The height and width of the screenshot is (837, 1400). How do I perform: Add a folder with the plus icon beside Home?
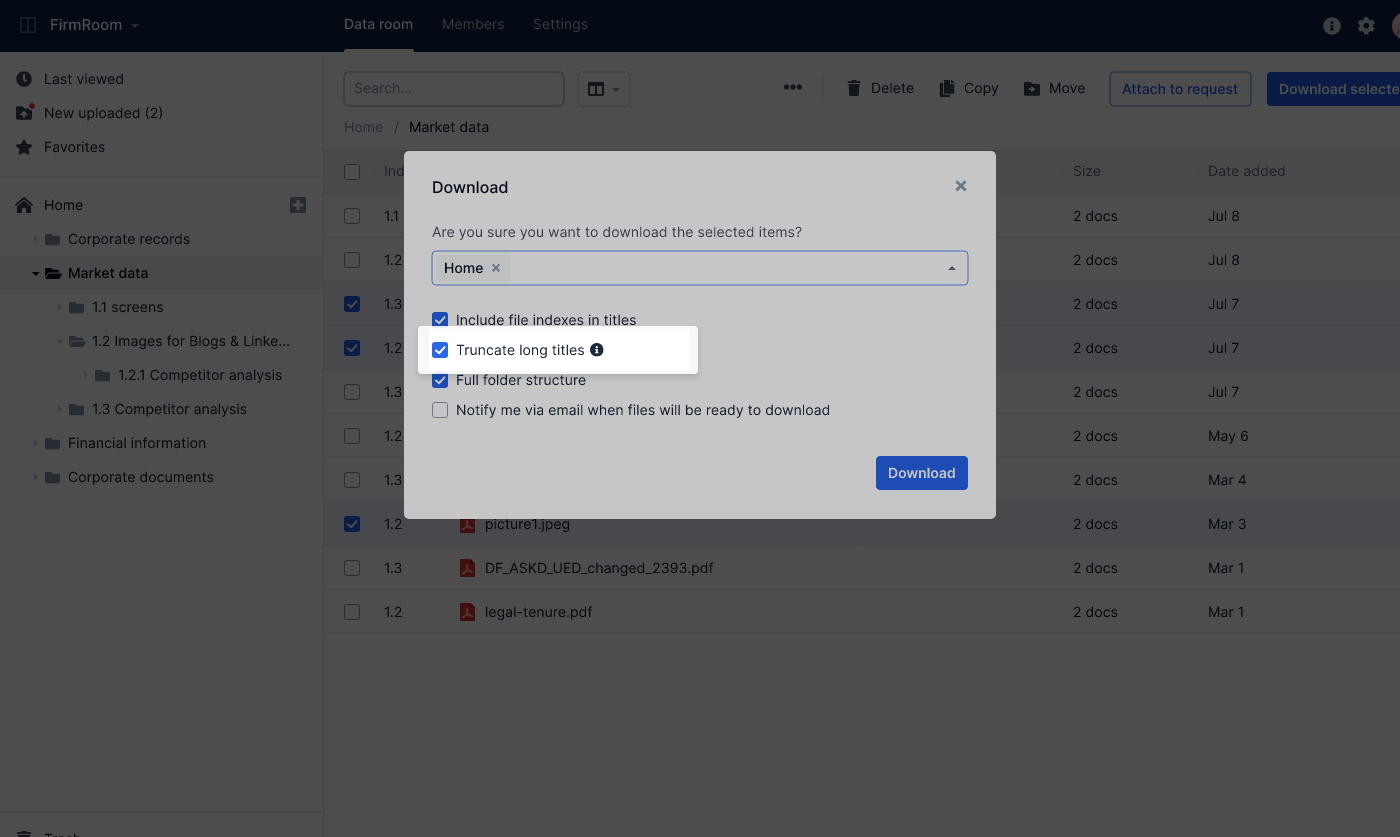click(298, 205)
